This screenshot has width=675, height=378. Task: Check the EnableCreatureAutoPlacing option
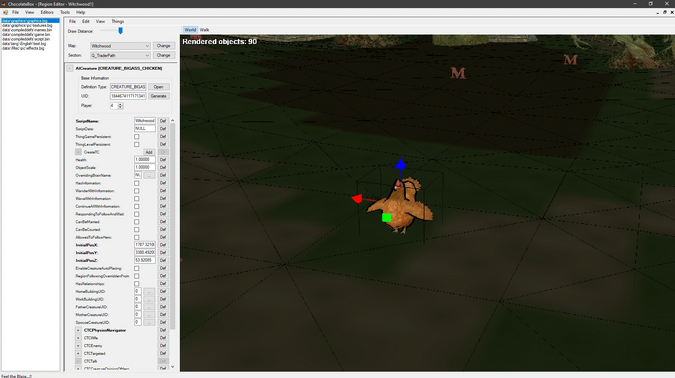point(136,268)
